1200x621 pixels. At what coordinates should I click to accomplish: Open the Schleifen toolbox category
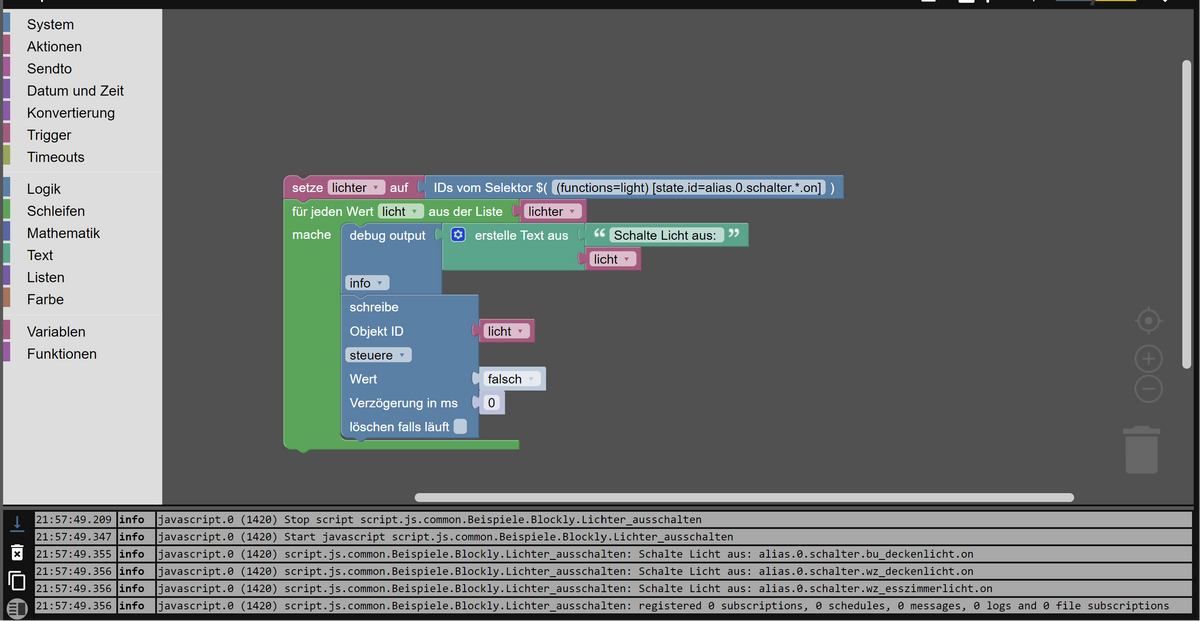55,210
